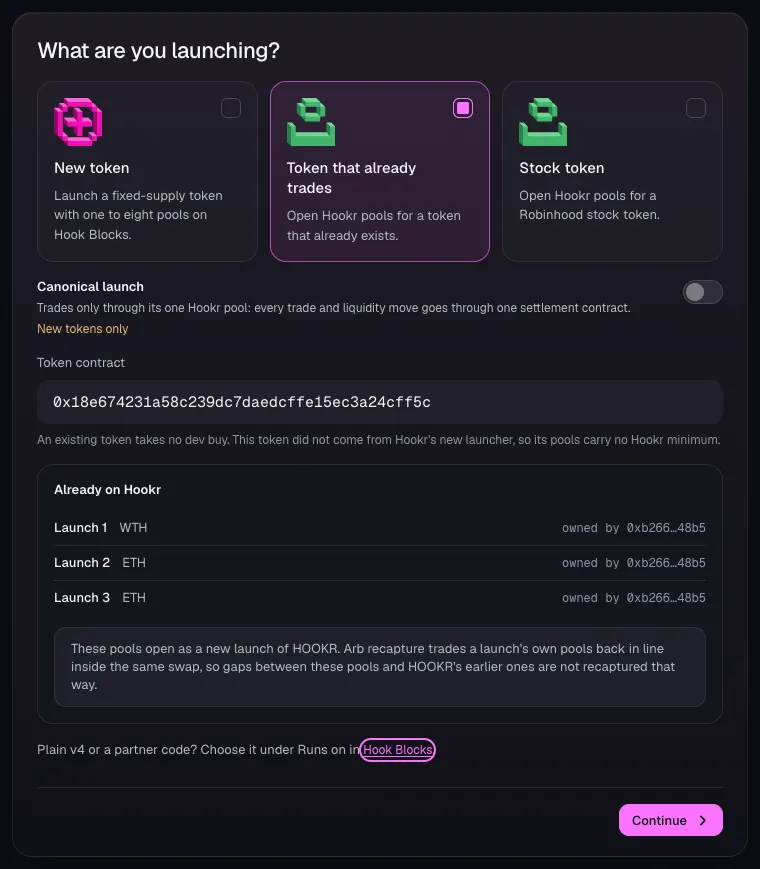Click the green icon on Token that already trades
Screen dimensions: 760x869
[x=311, y=122]
